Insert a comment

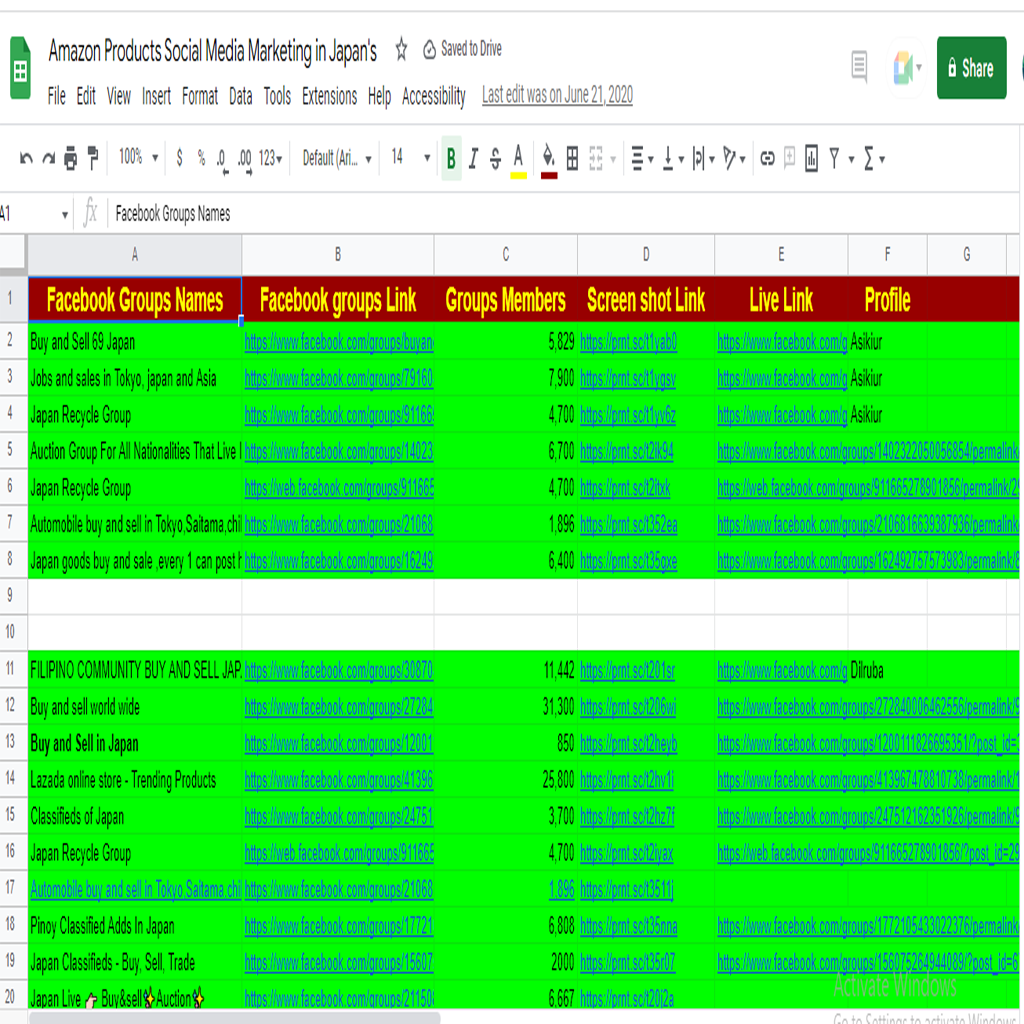pos(790,158)
